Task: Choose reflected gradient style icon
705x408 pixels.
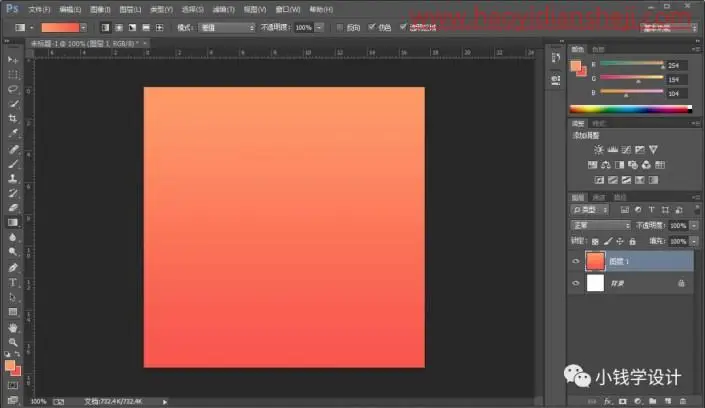Action: point(146,28)
